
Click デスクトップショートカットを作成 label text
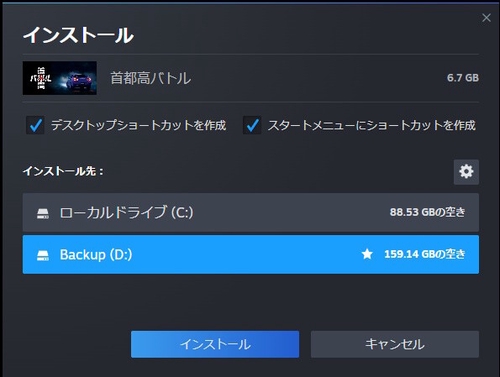coord(139,125)
